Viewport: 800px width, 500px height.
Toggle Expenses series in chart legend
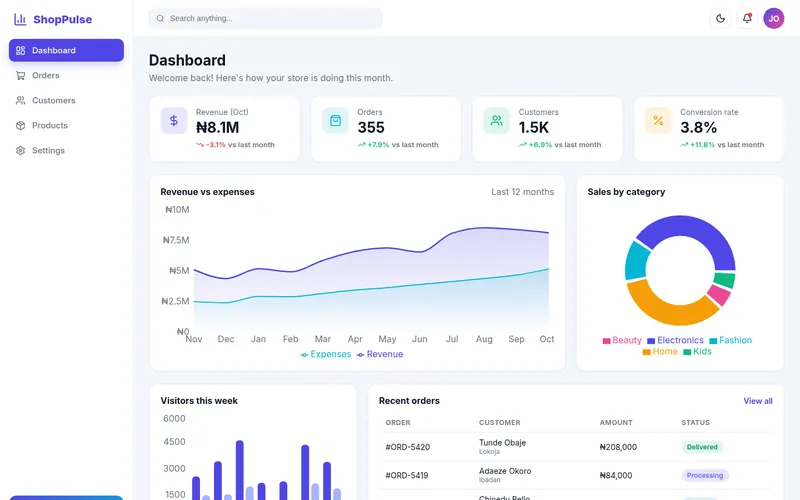(326, 354)
